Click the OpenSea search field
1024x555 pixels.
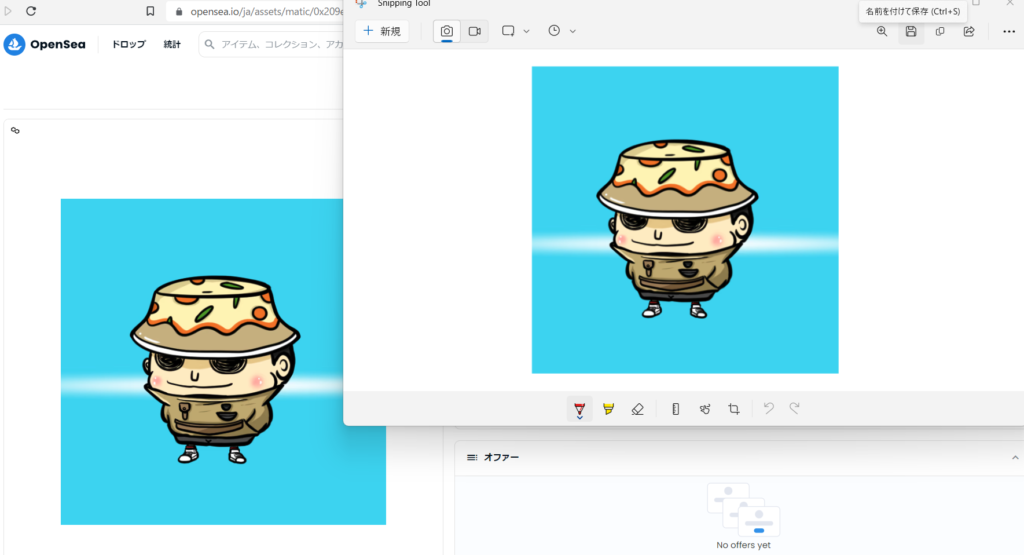272,44
